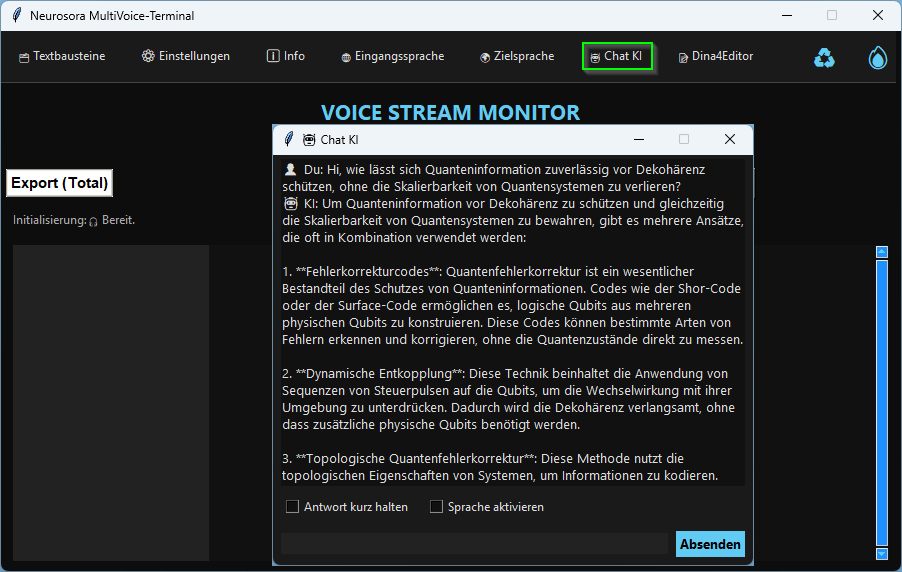Enable the Antwort kurz halten checkbox
902x572 pixels.
pos(293,507)
